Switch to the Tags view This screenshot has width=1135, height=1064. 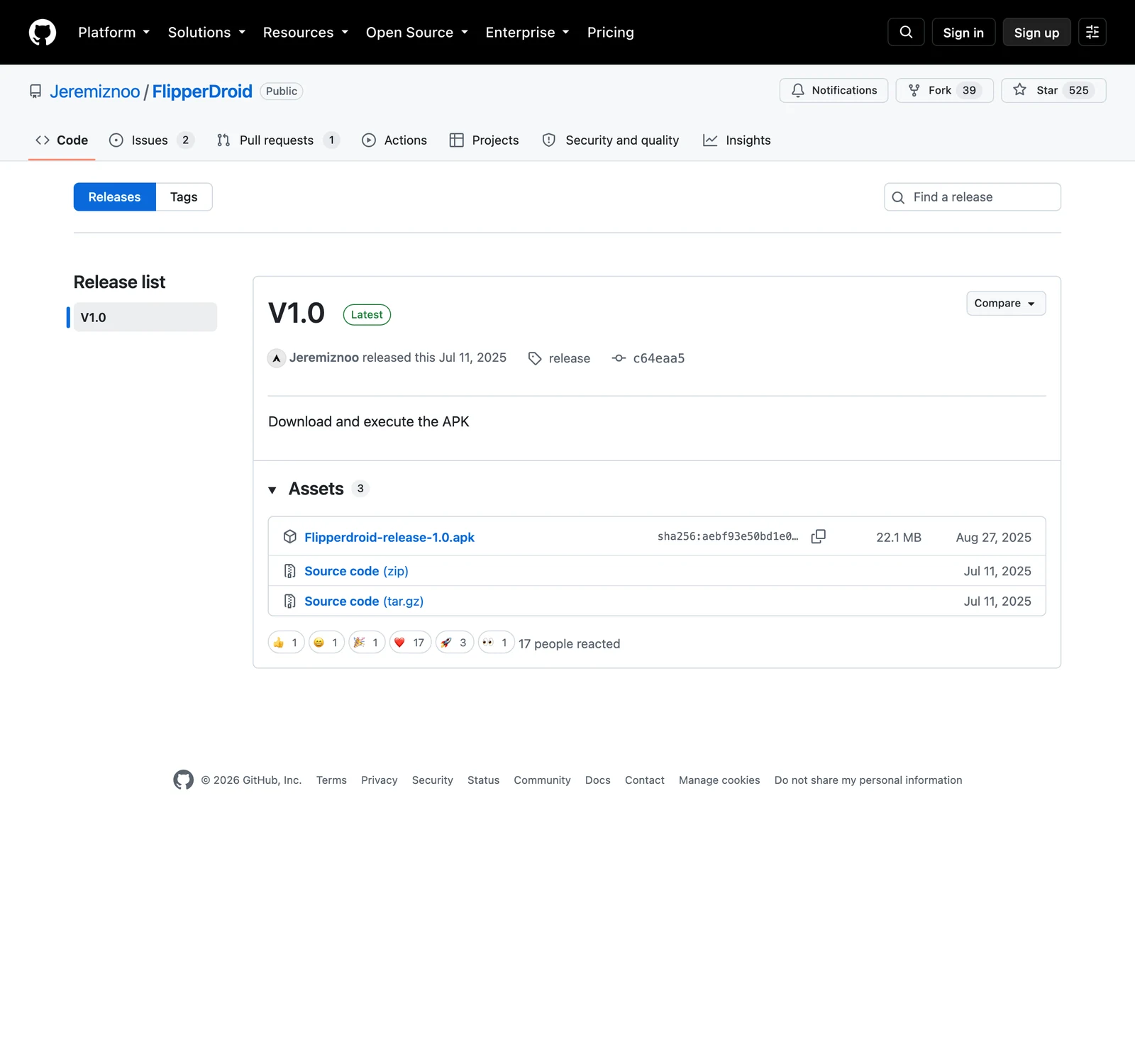[184, 196]
